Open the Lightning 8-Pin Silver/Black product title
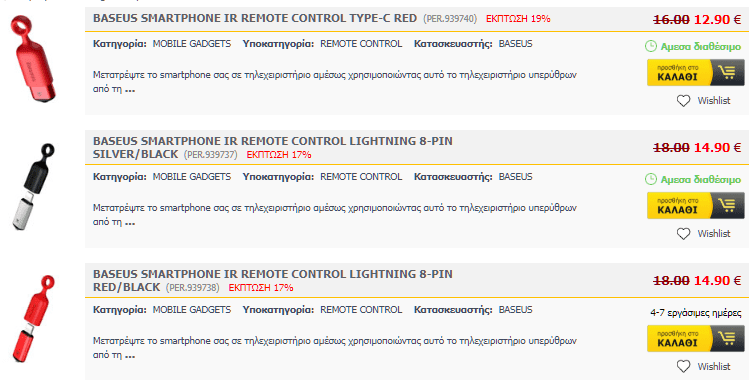750x384 pixels. 273,148
